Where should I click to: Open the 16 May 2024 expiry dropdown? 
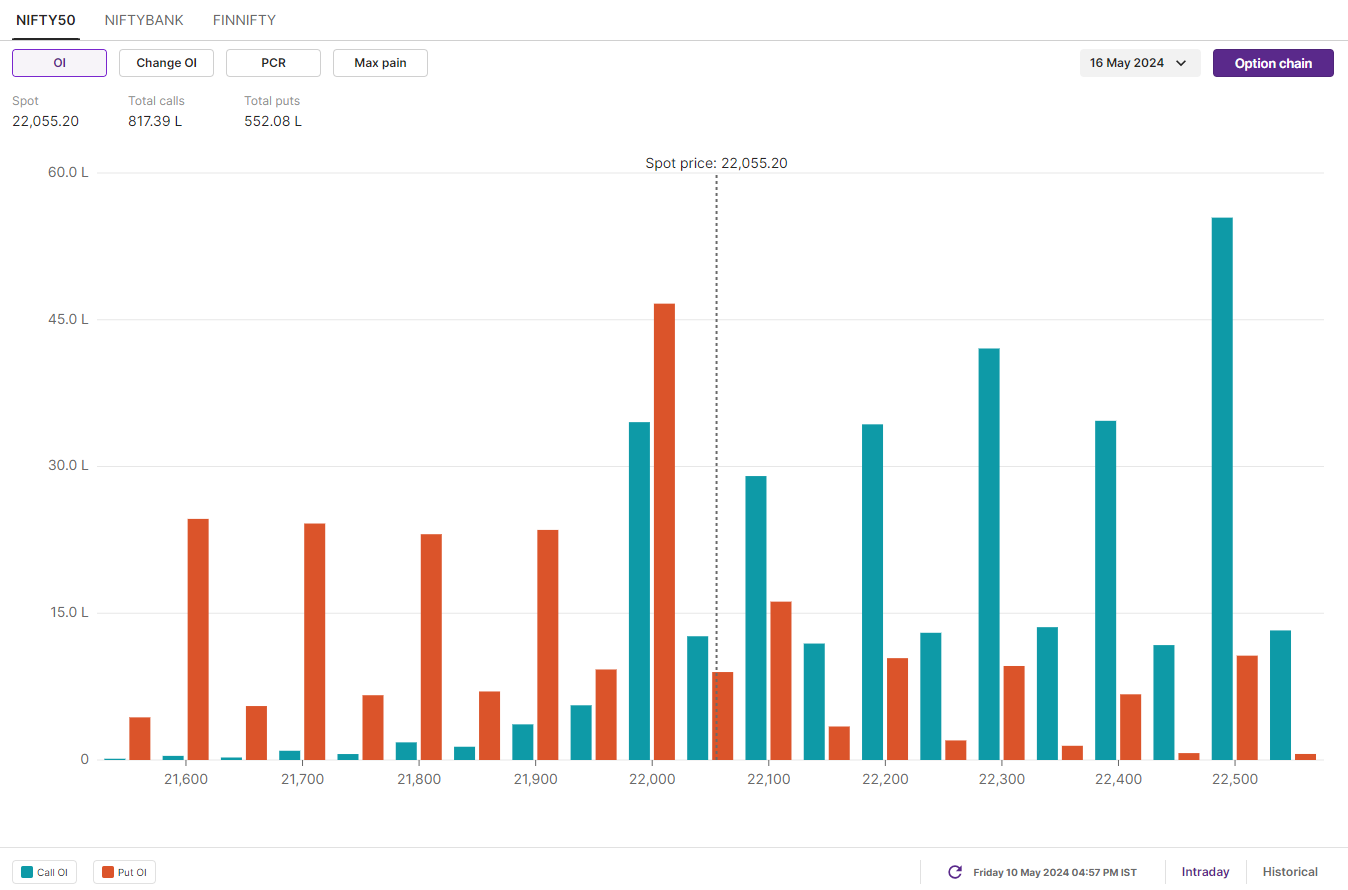point(1140,63)
